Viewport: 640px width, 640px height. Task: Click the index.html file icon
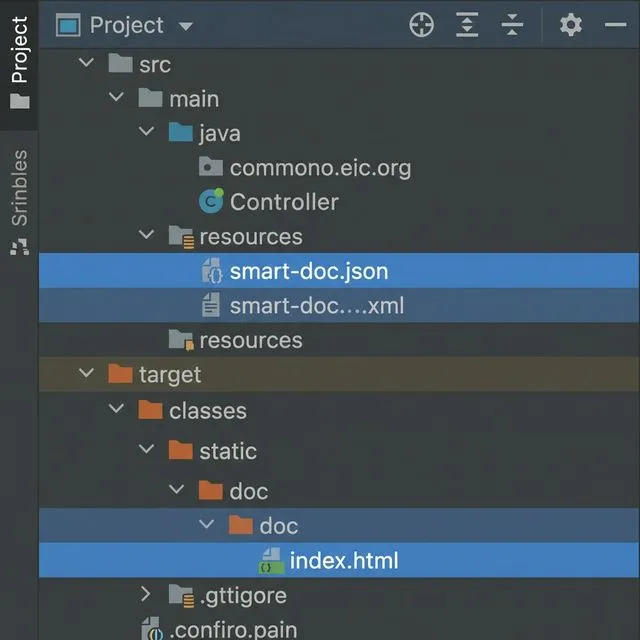tap(271, 561)
